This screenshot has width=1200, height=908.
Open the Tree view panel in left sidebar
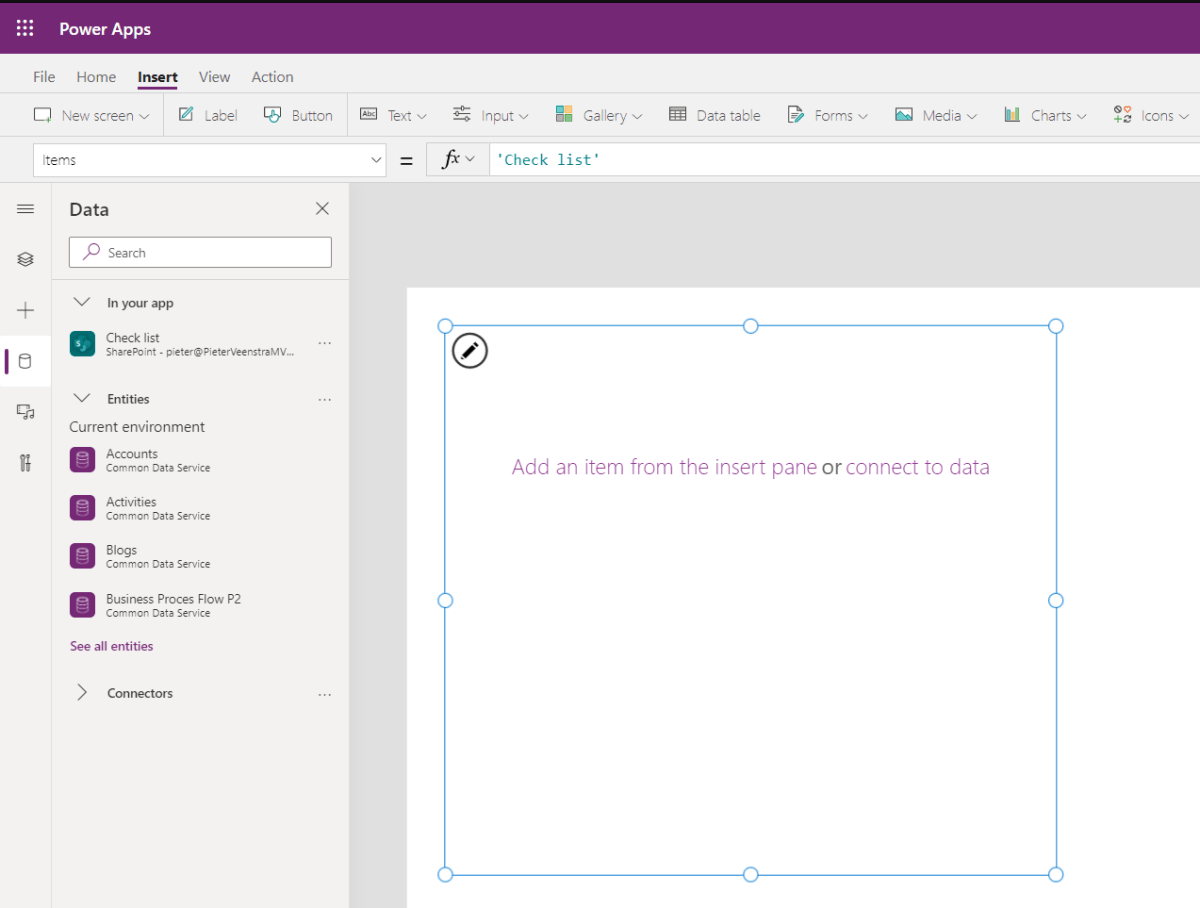[x=26, y=259]
